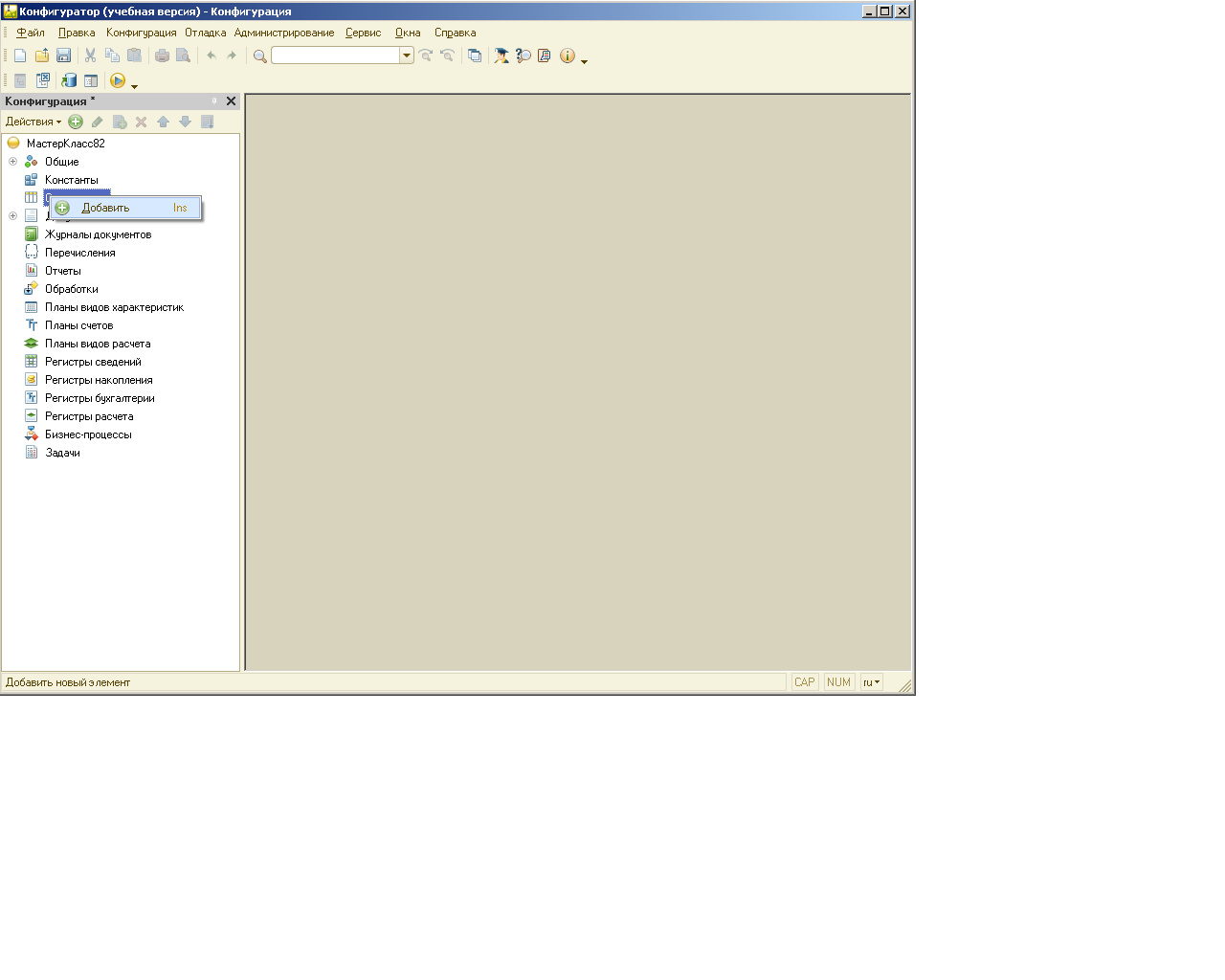The height and width of the screenshot is (980, 1225).
Task: Click the Copy toolbar icon
Action: click(113, 56)
